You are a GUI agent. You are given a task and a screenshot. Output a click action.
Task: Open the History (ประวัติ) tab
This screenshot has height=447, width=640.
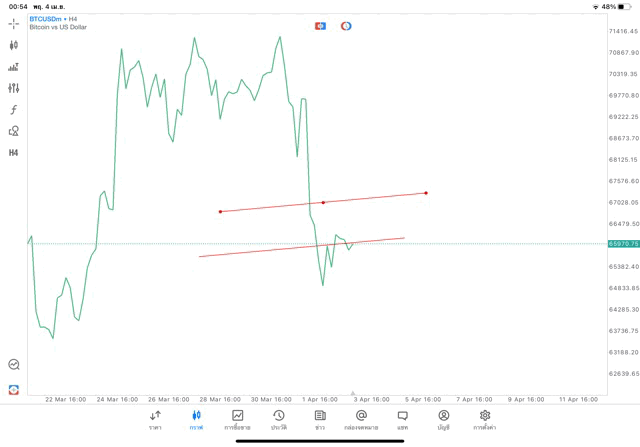tap(278, 419)
